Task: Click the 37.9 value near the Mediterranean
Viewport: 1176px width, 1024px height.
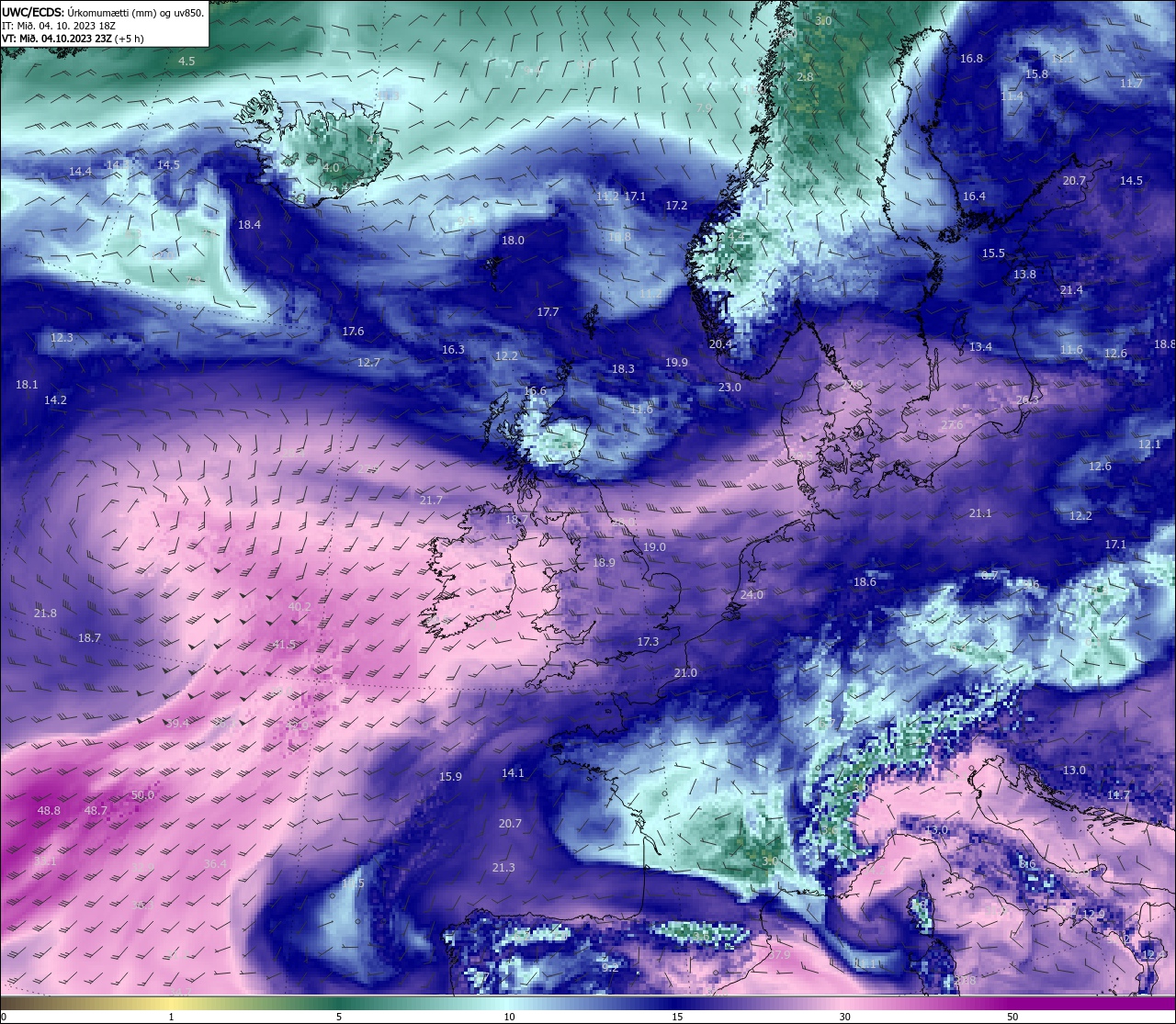Action: [779, 955]
